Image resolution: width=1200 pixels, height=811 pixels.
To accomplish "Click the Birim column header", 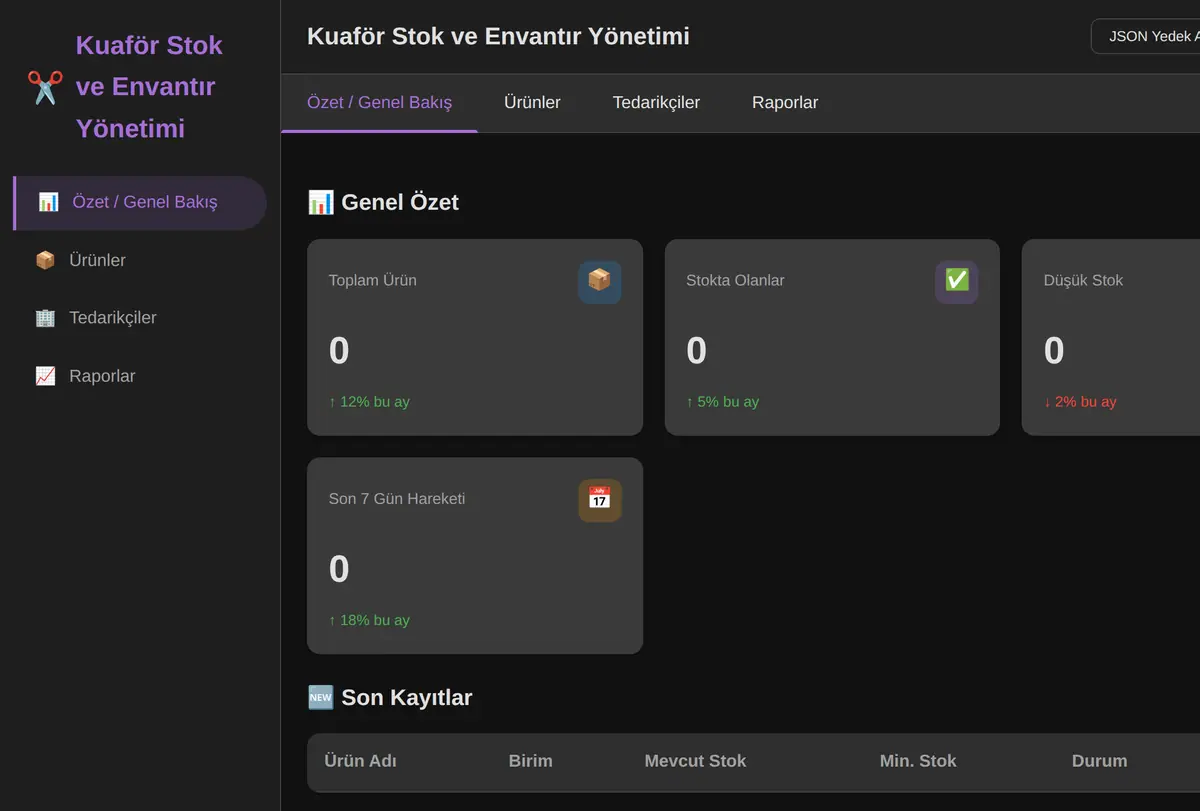I will click(x=530, y=761).
